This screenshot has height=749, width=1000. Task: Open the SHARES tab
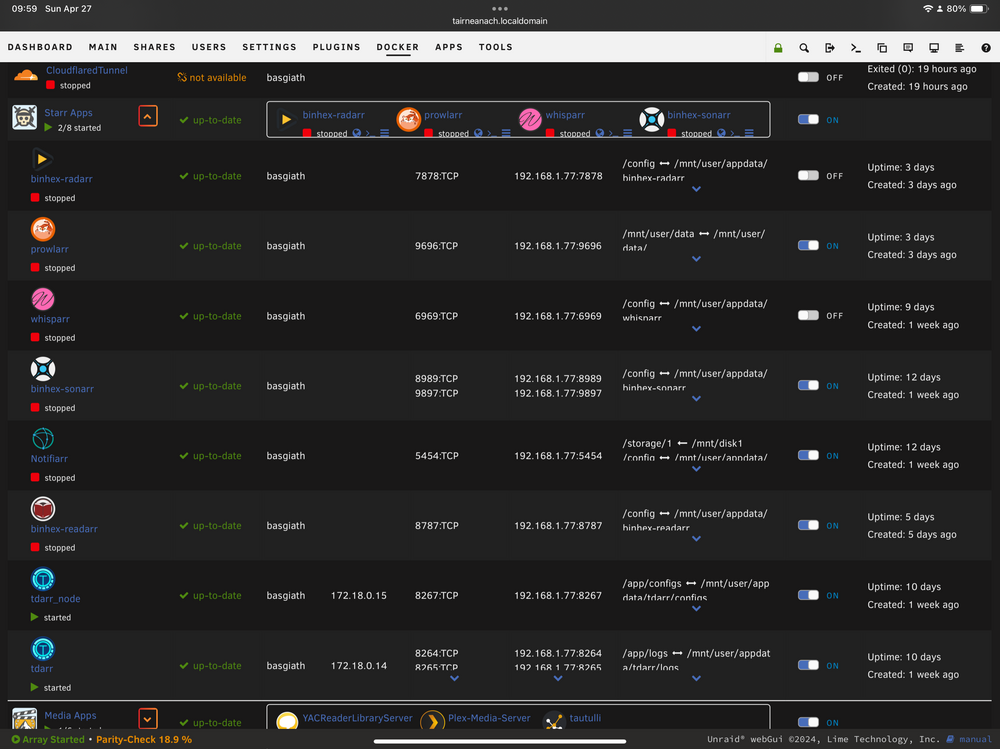(x=154, y=47)
